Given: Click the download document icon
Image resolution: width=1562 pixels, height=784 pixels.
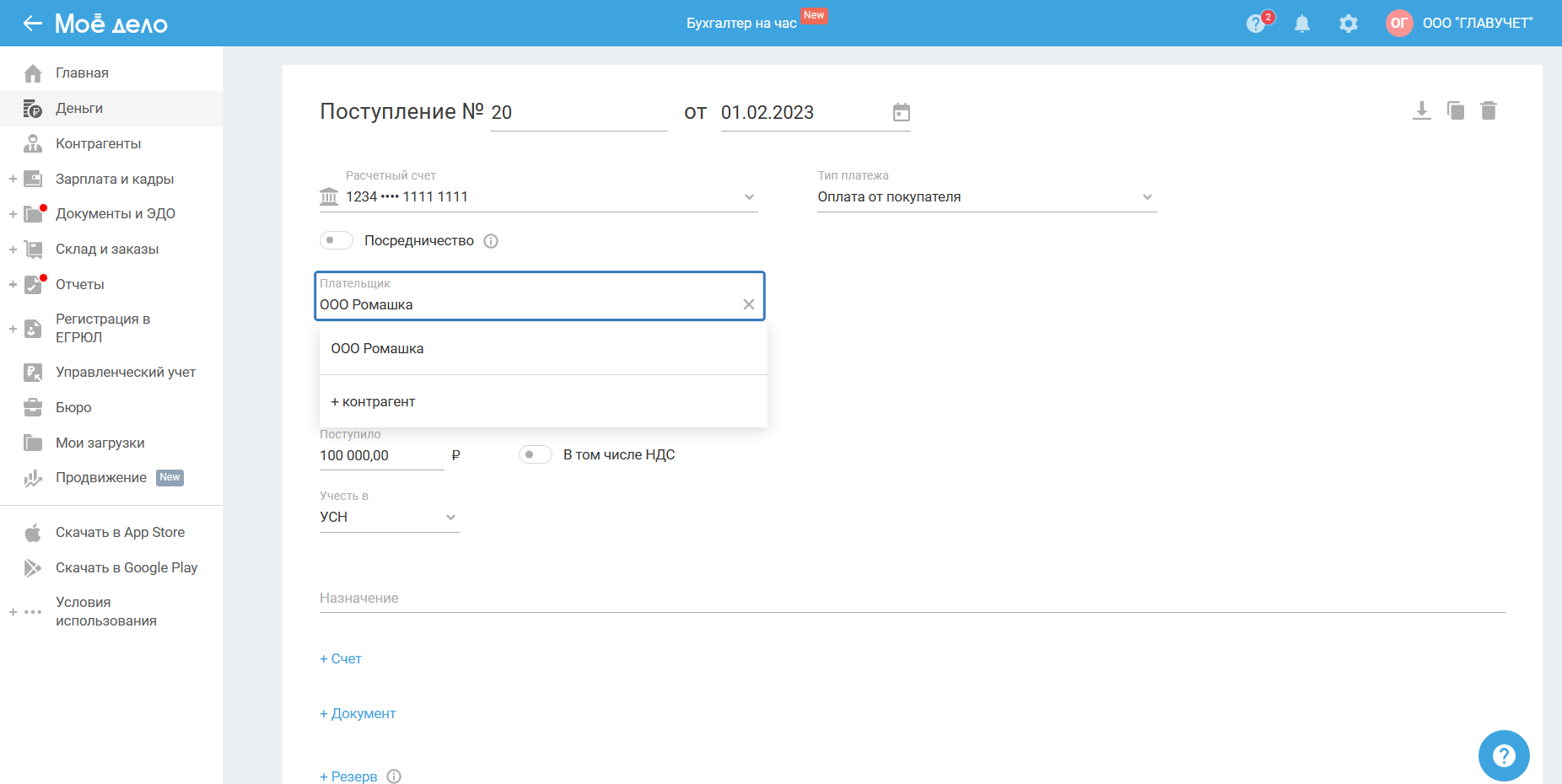Looking at the screenshot, I should 1421,110.
